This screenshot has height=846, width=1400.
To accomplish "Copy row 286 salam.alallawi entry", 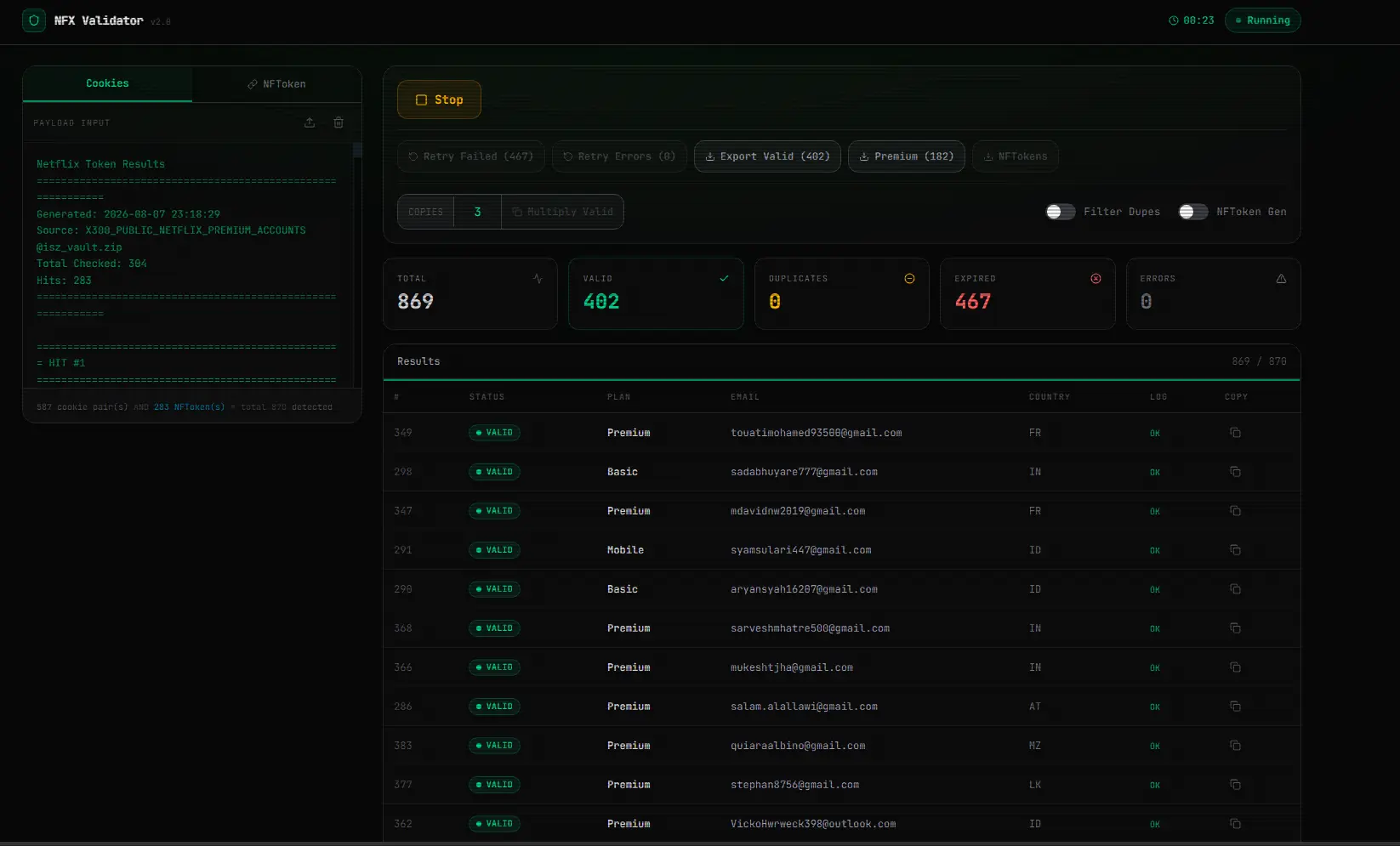I will tap(1235, 707).
